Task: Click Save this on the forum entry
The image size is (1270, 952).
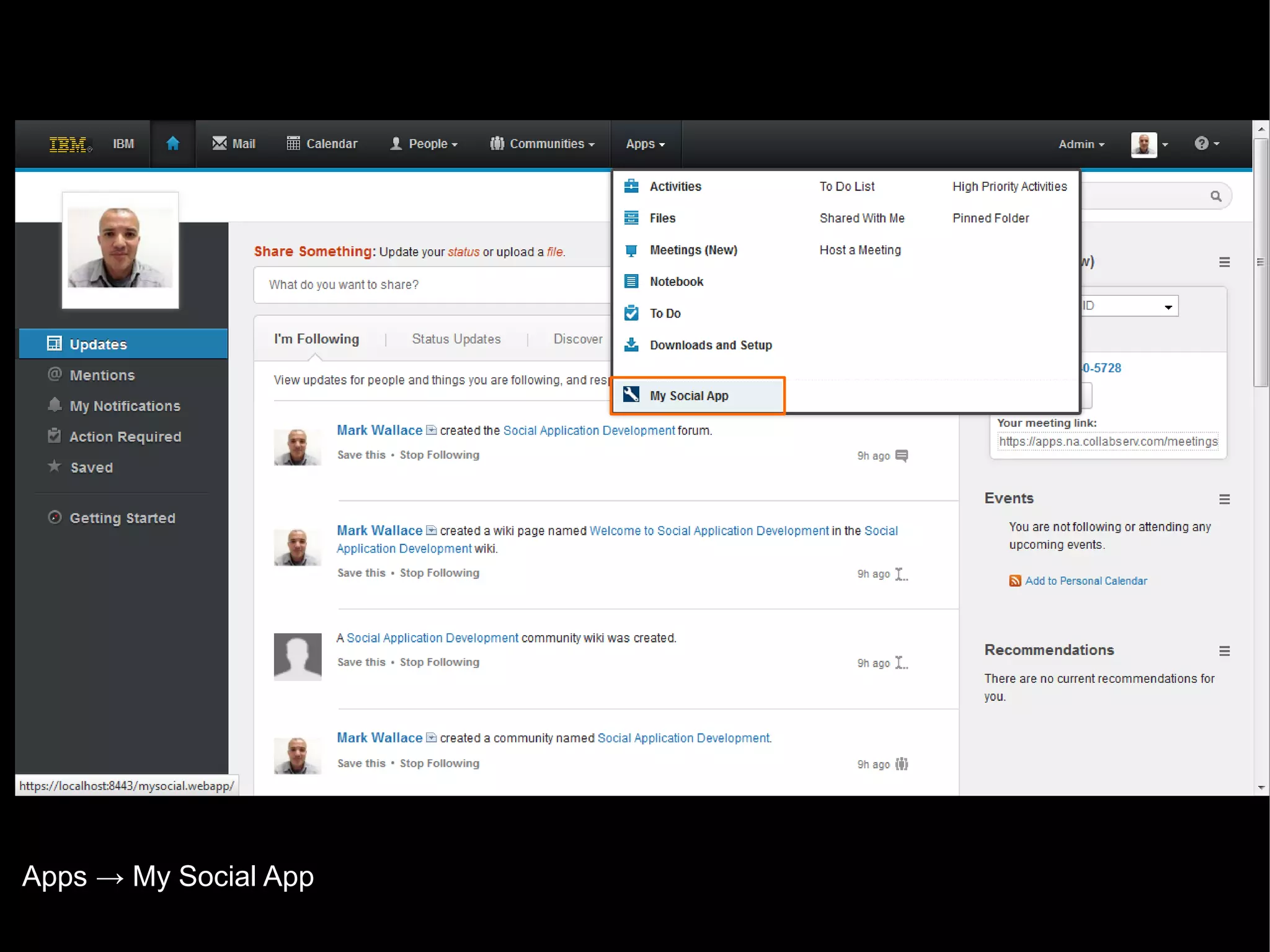Action: pos(361,455)
